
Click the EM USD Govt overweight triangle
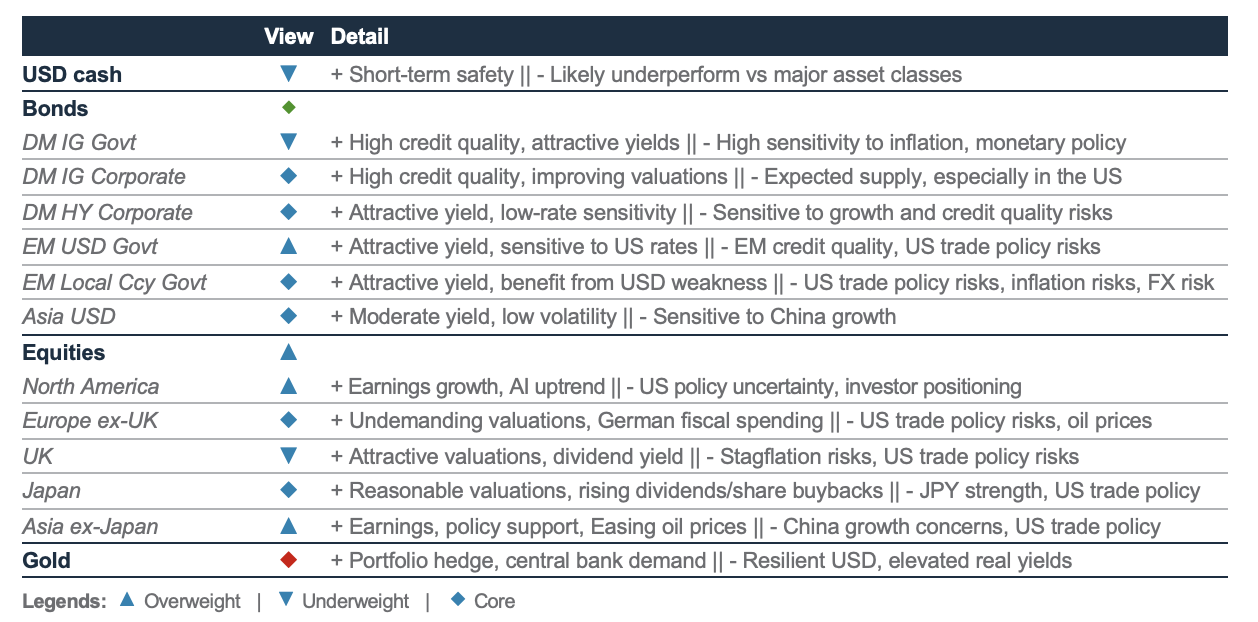tap(289, 246)
